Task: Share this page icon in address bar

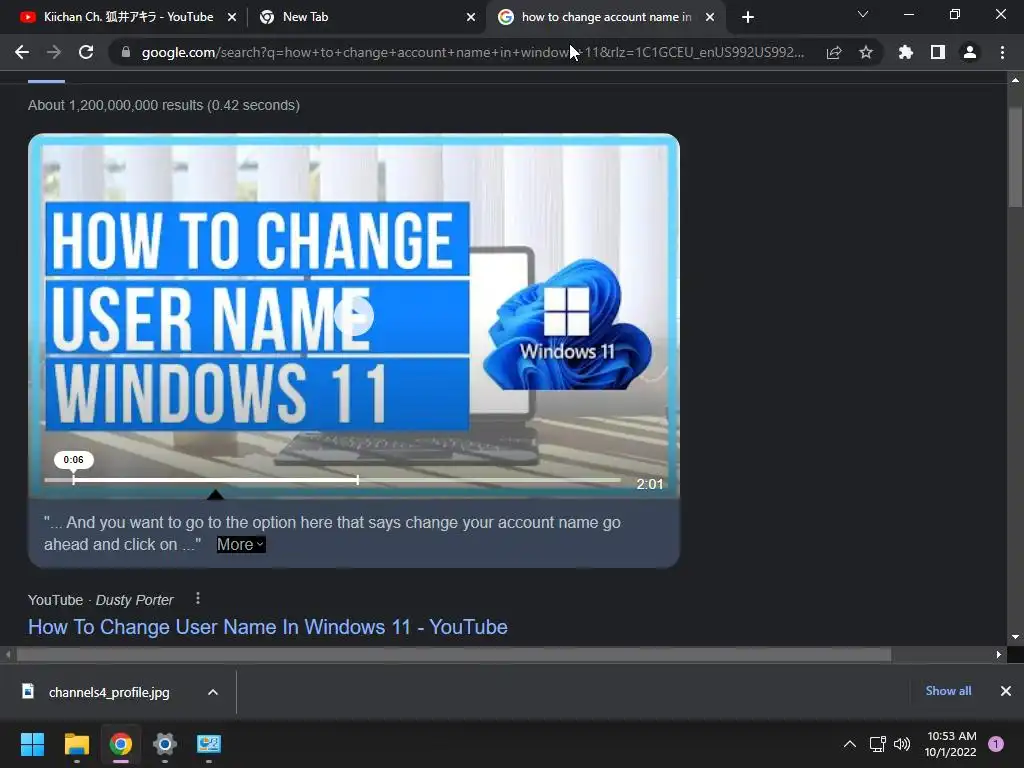Action: (x=834, y=53)
